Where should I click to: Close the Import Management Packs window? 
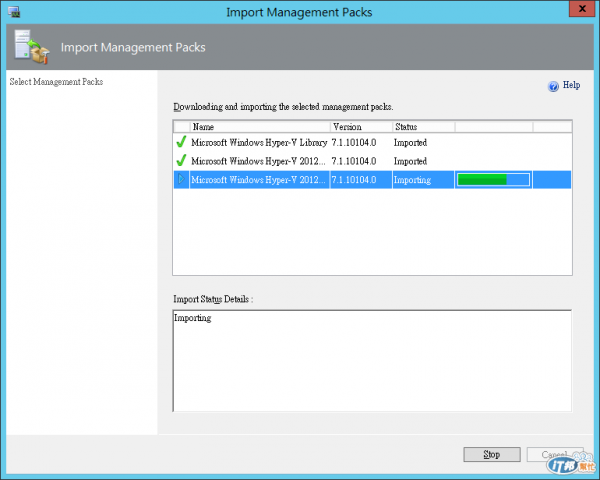click(582, 8)
